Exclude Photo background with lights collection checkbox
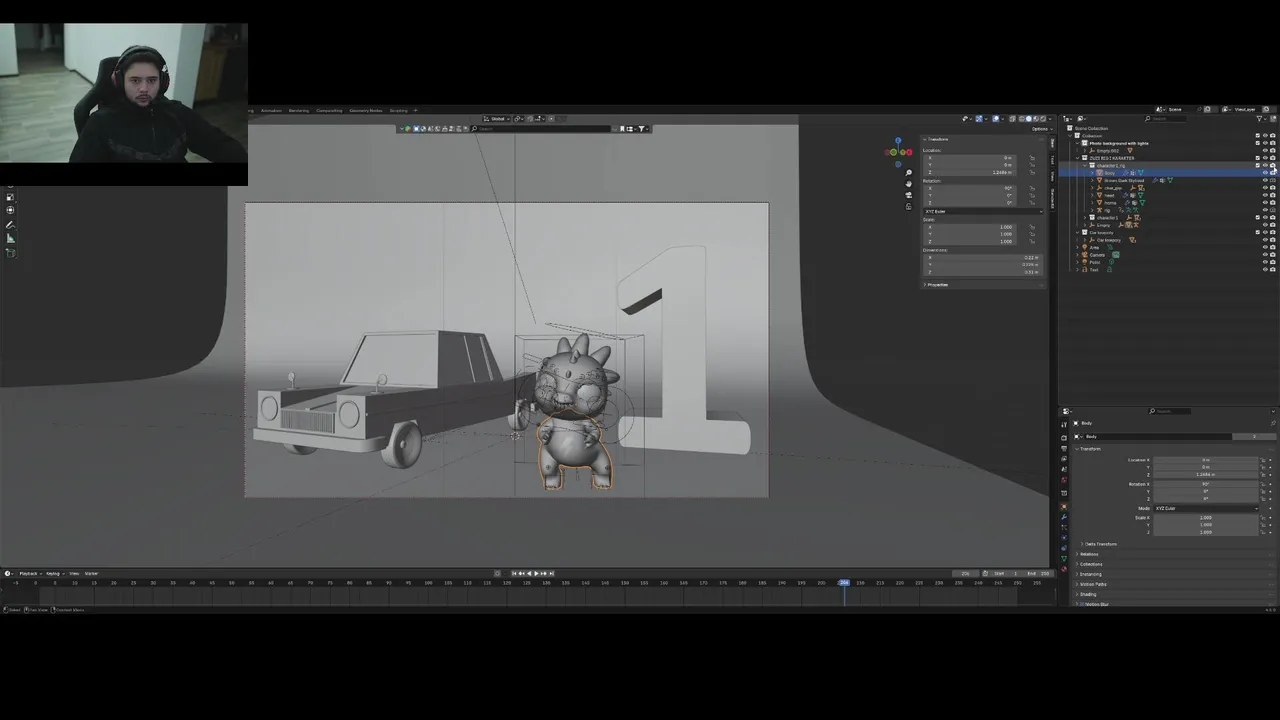The height and width of the screenshot is (720, 1280). tap(1258, 143)
